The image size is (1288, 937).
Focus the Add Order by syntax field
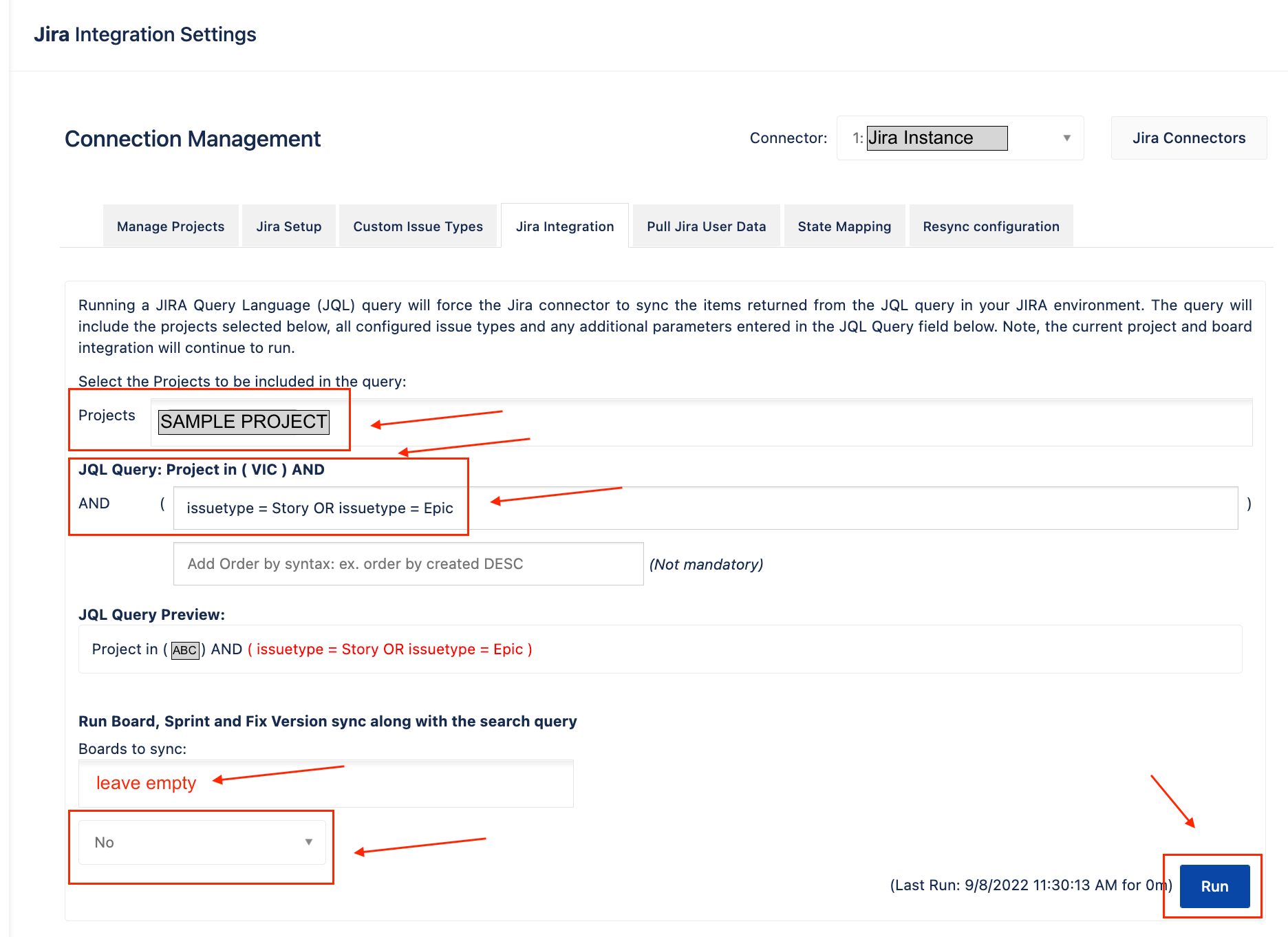[408, 564]
